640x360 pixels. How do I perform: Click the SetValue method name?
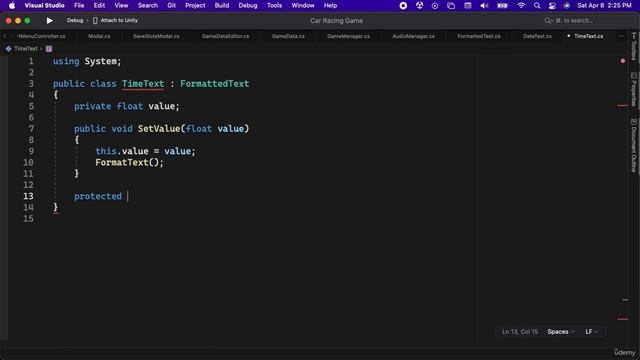(x=159, y=129)
